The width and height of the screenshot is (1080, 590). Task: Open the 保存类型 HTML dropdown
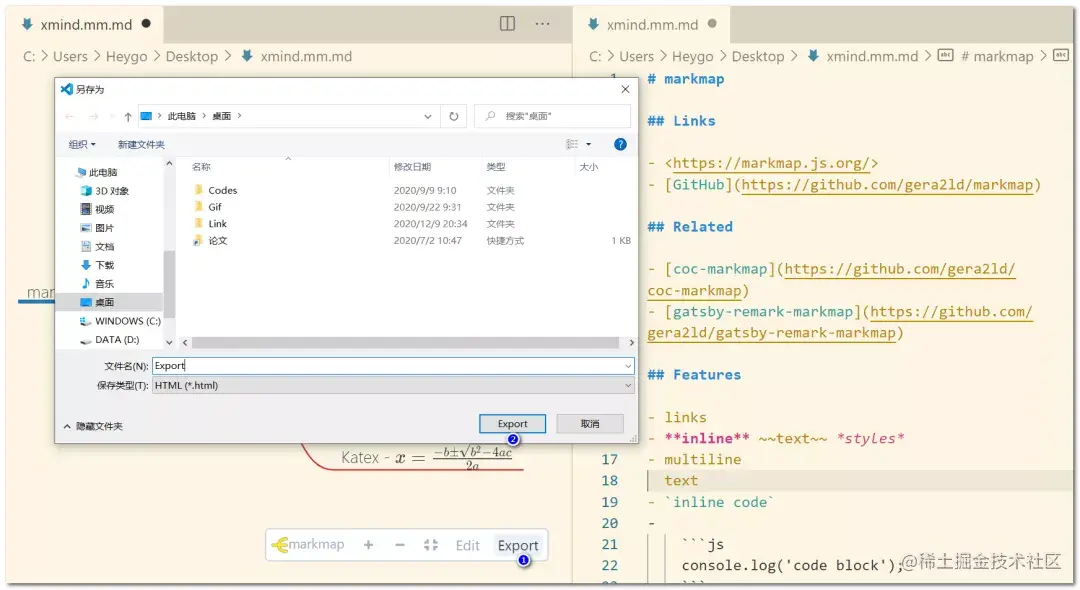coord(393,386)
